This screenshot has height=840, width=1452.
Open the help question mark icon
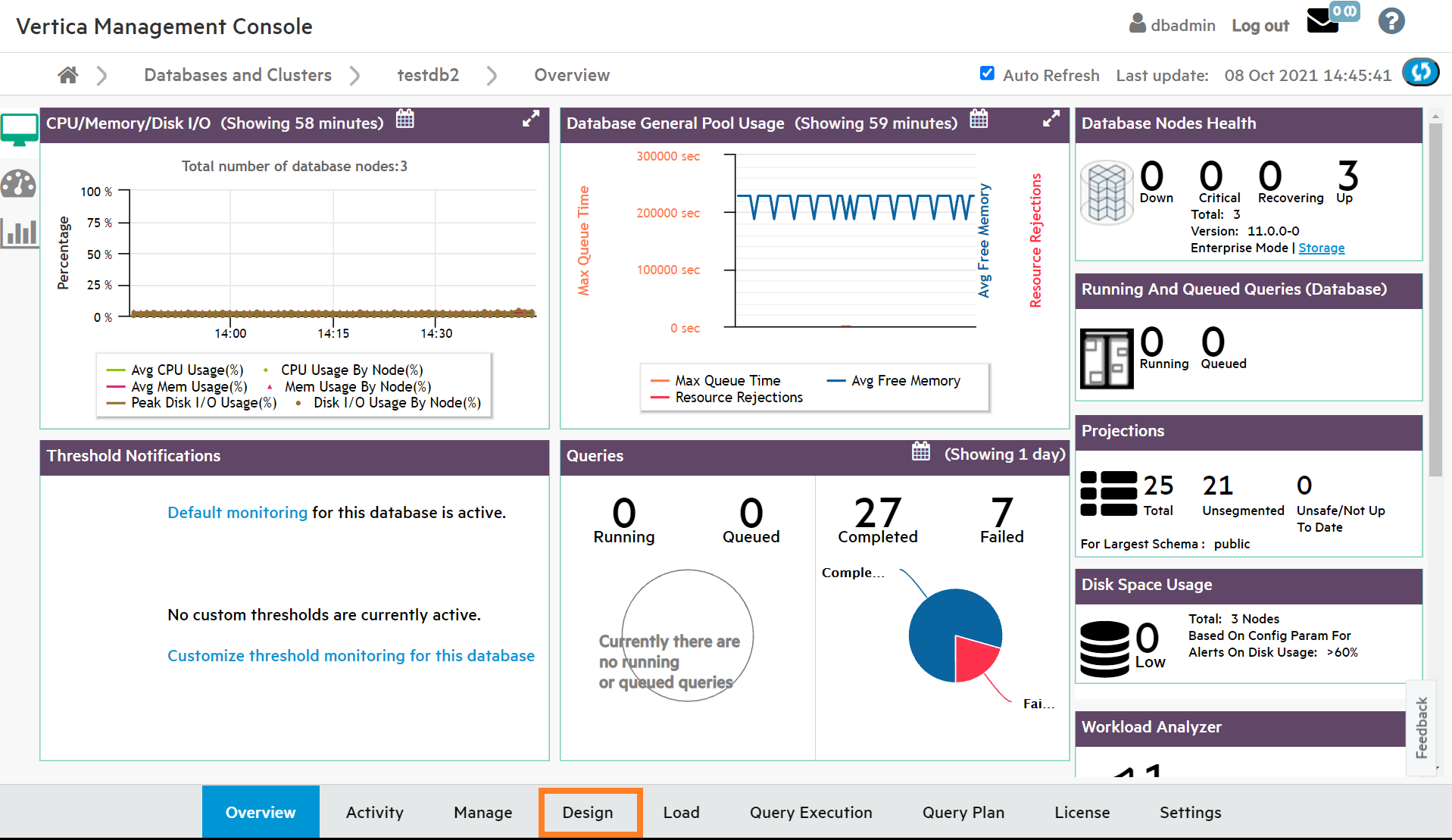(x=1391, y=22)
